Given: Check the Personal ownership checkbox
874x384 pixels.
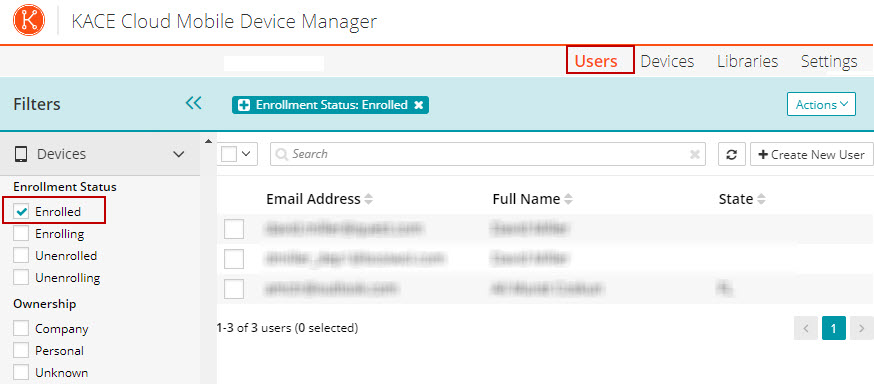Looking at the screenshot, I should [x=21, y=351].
